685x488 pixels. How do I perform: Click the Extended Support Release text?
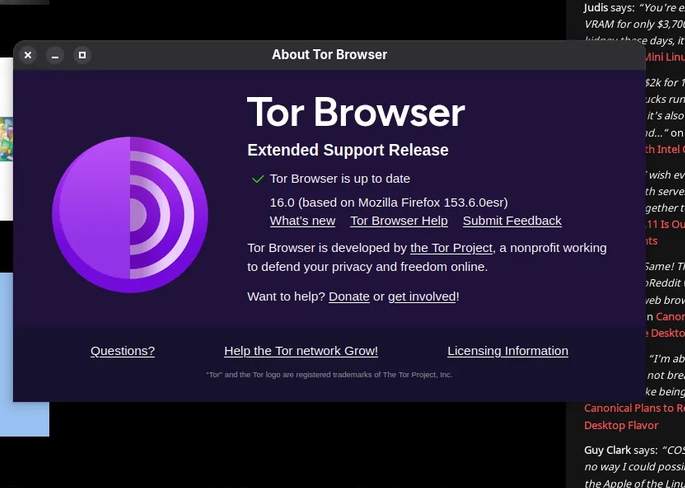[x=348, y=150]
